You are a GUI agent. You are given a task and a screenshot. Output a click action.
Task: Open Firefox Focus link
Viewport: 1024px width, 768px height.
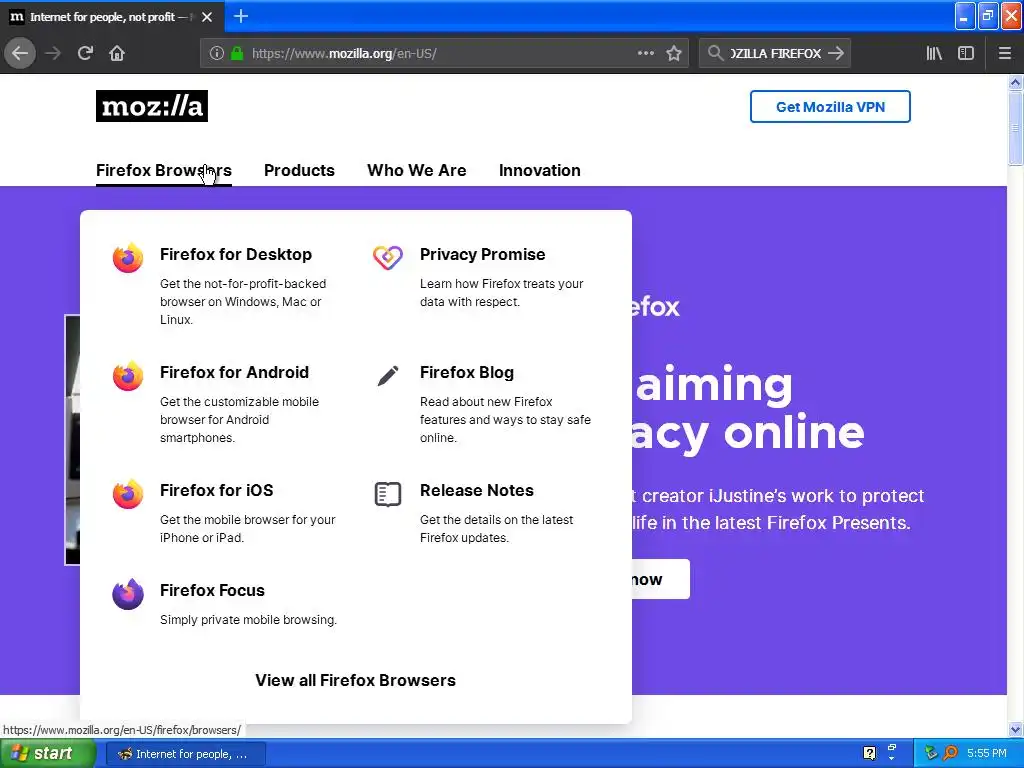212,590
